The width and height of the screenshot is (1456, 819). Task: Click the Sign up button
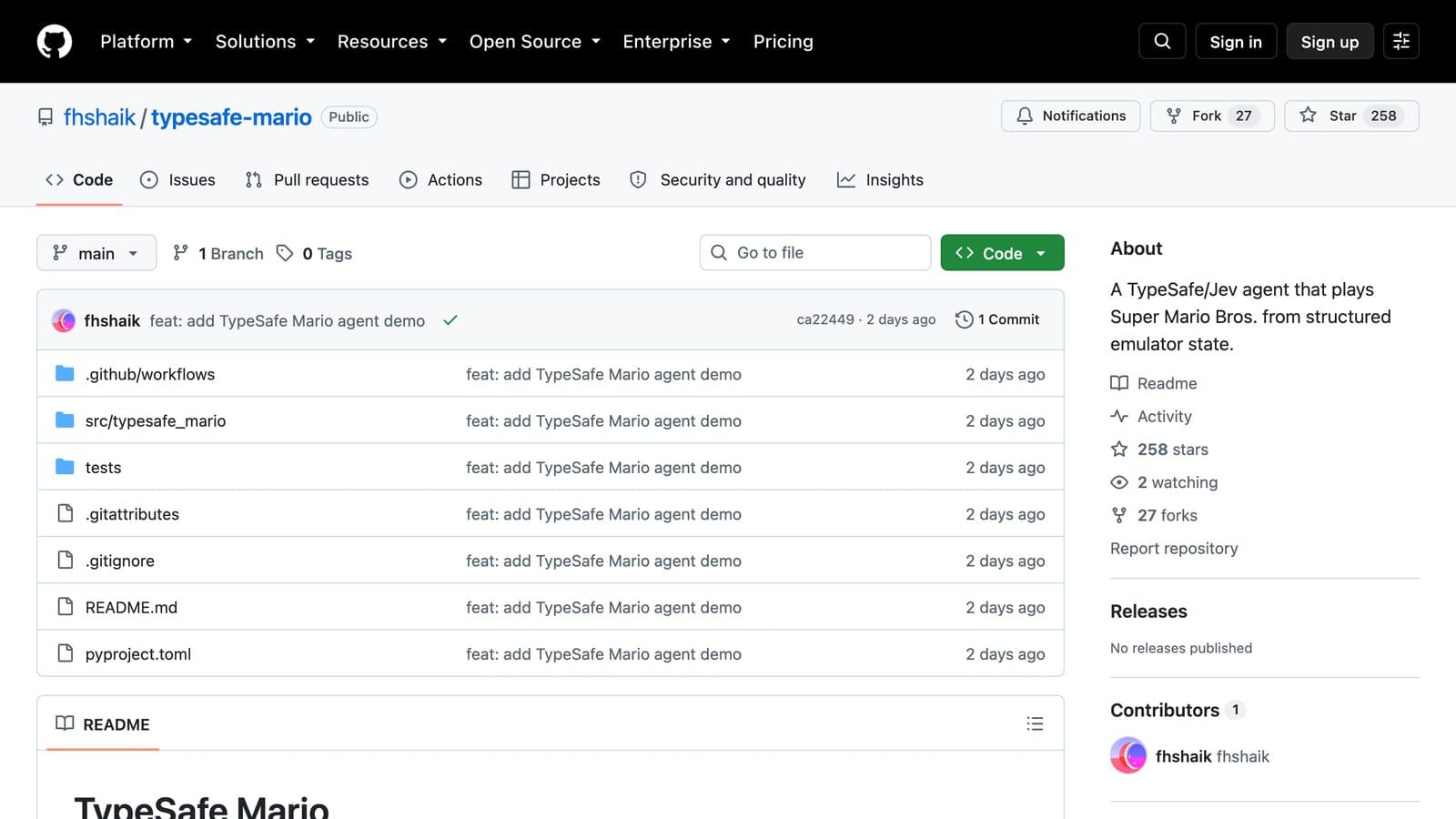click(x=1330, y=42)
